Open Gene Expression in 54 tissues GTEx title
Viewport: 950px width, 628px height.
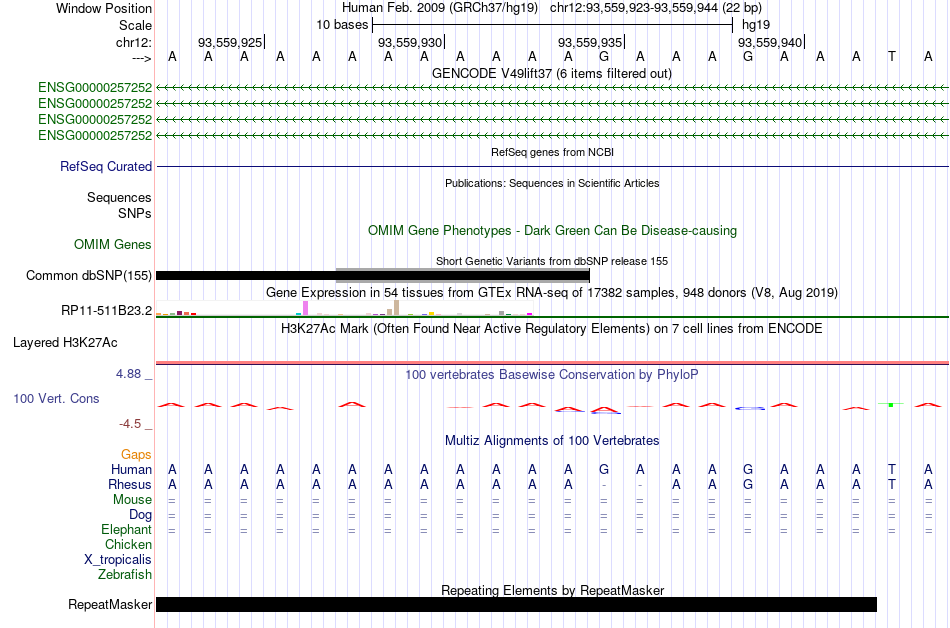tap(551, 293)
